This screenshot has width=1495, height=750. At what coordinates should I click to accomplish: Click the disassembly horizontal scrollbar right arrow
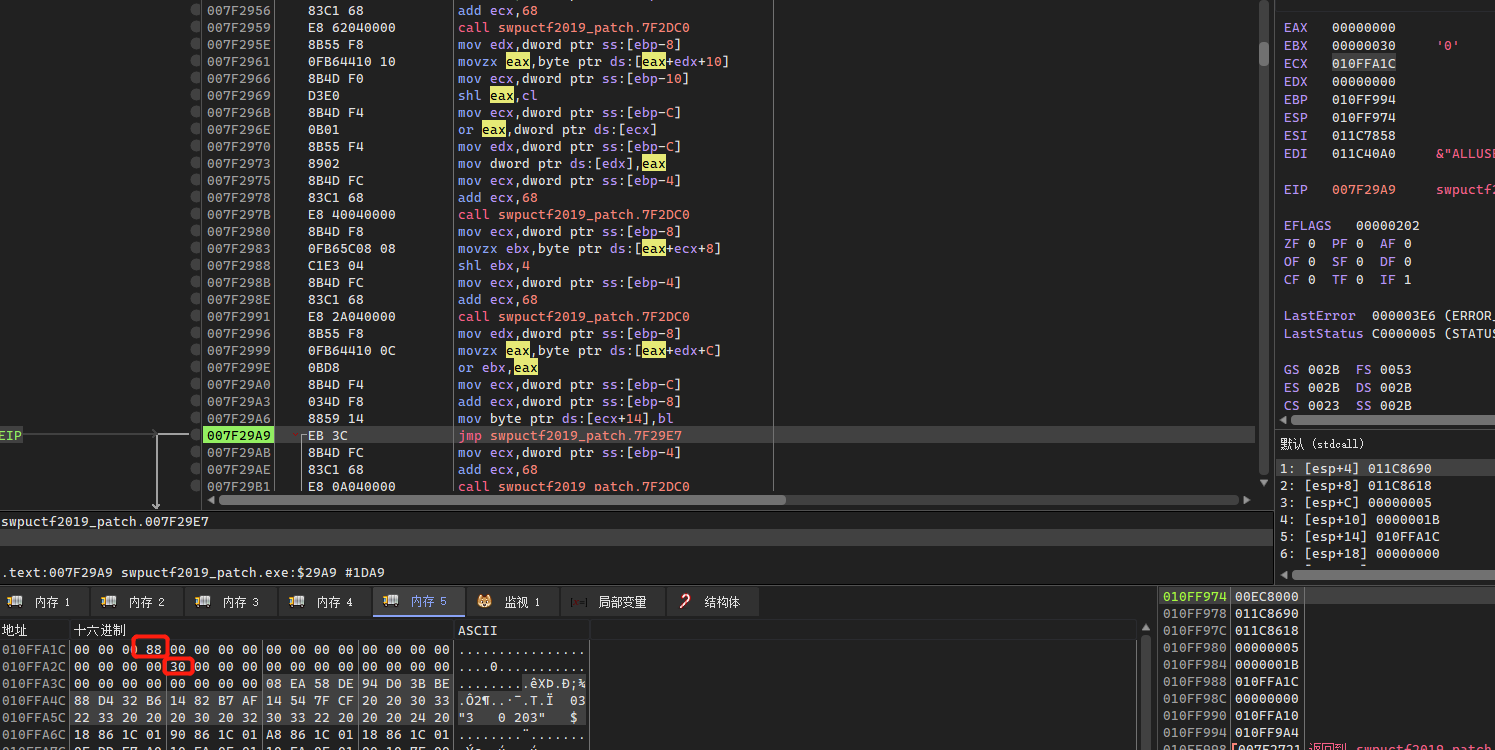(x=1249, y=500)
